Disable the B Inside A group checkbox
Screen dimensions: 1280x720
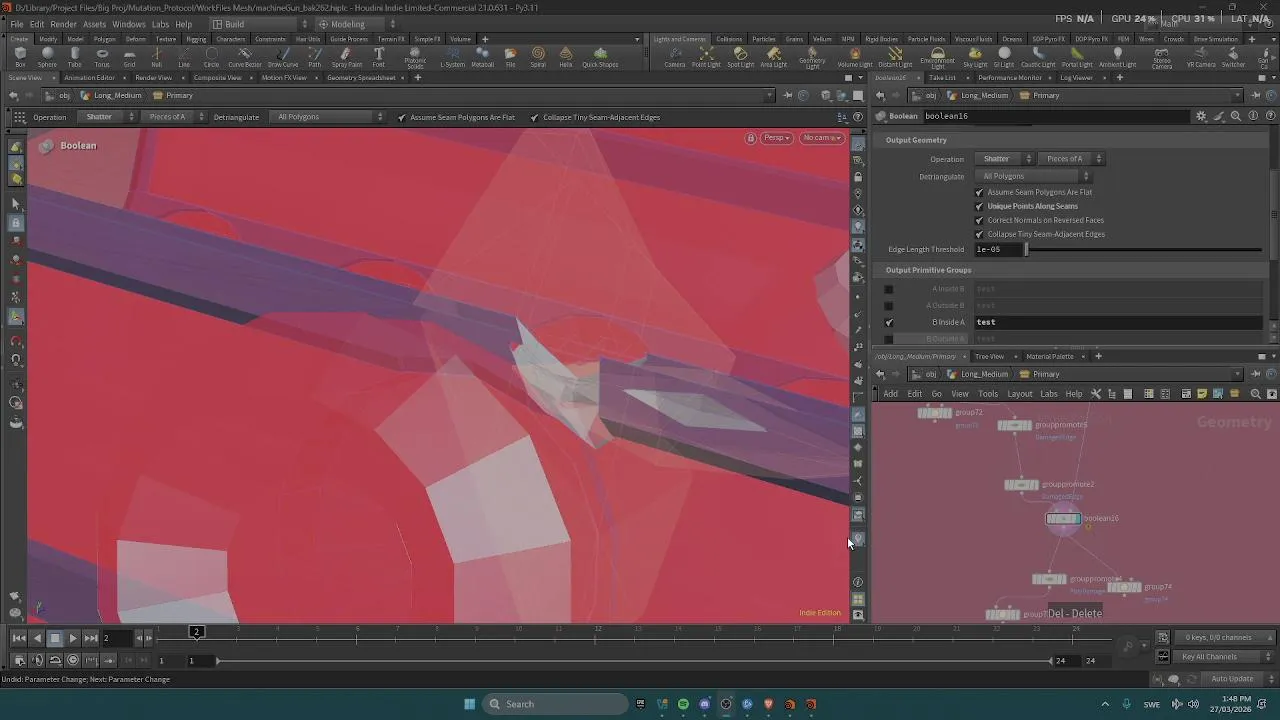(x=889, y=322)
